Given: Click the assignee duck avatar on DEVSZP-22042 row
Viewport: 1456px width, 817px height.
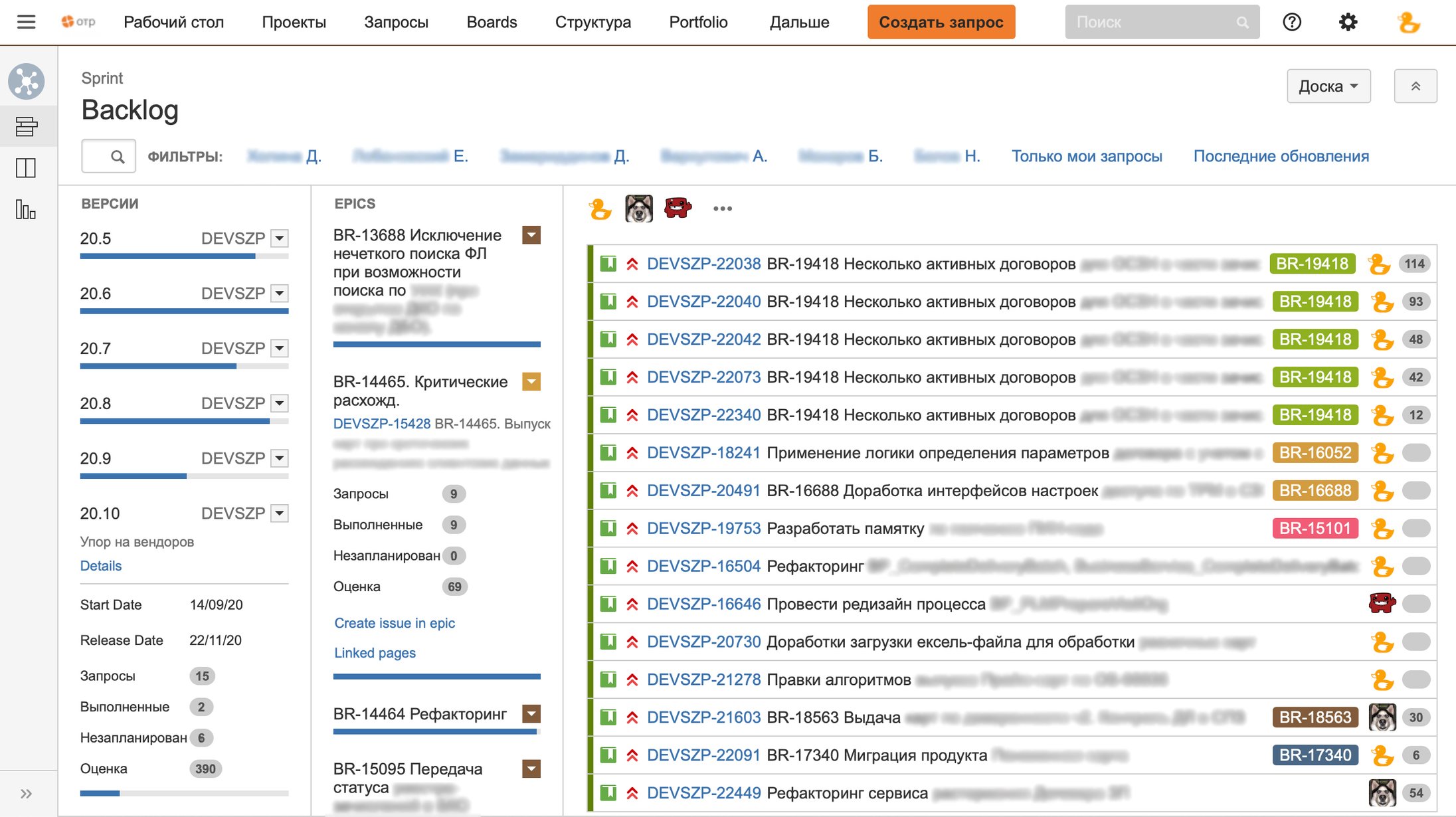Looking at the screenshot, I should coord(1382,339).
